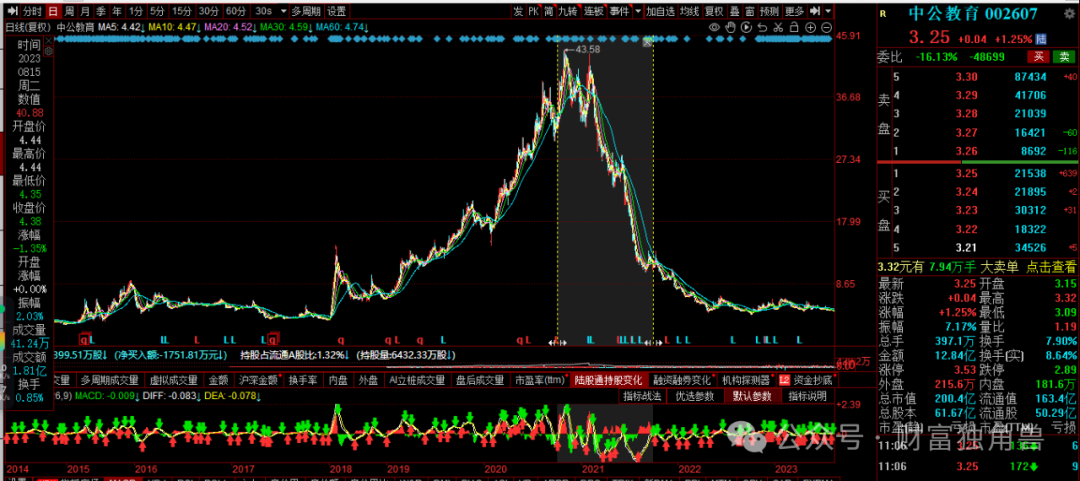Open 机构探测器 indicator tab

(x=746, y=380)
